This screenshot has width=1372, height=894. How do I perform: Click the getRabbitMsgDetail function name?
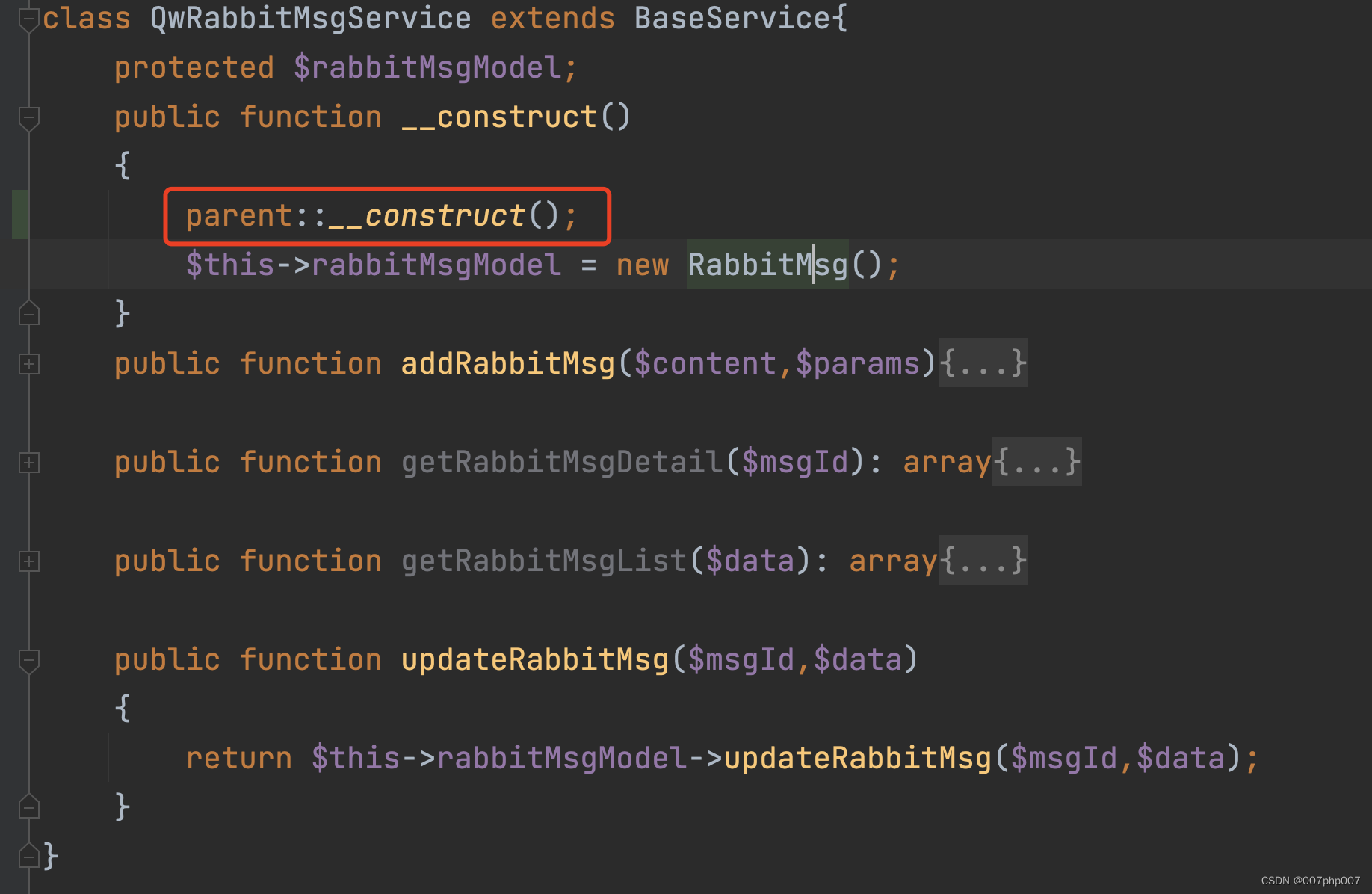click(x=562, y=462)
